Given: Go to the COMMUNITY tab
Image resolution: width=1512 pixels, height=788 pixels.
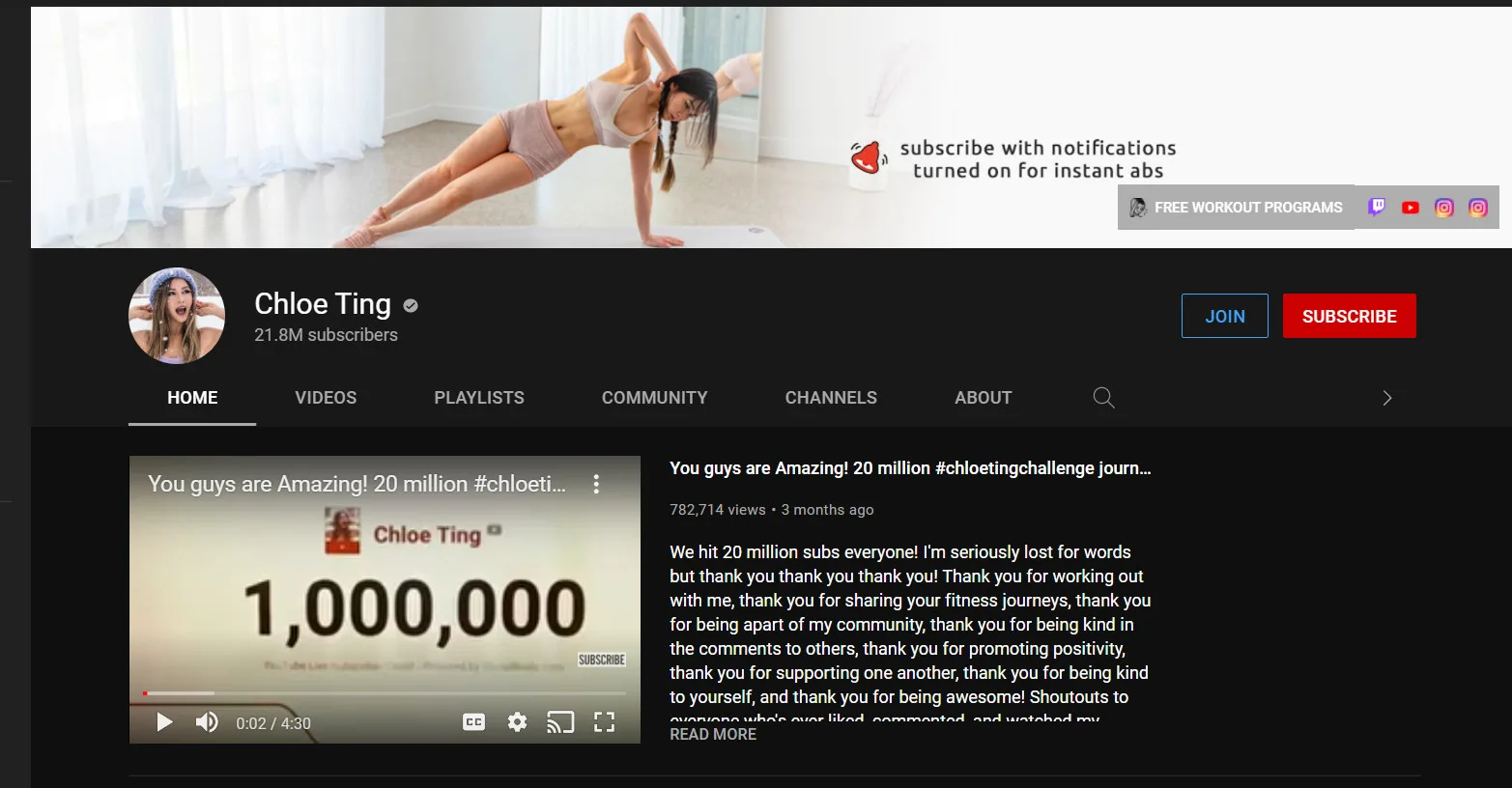Looking at the screenshot, I should [655, 398].
